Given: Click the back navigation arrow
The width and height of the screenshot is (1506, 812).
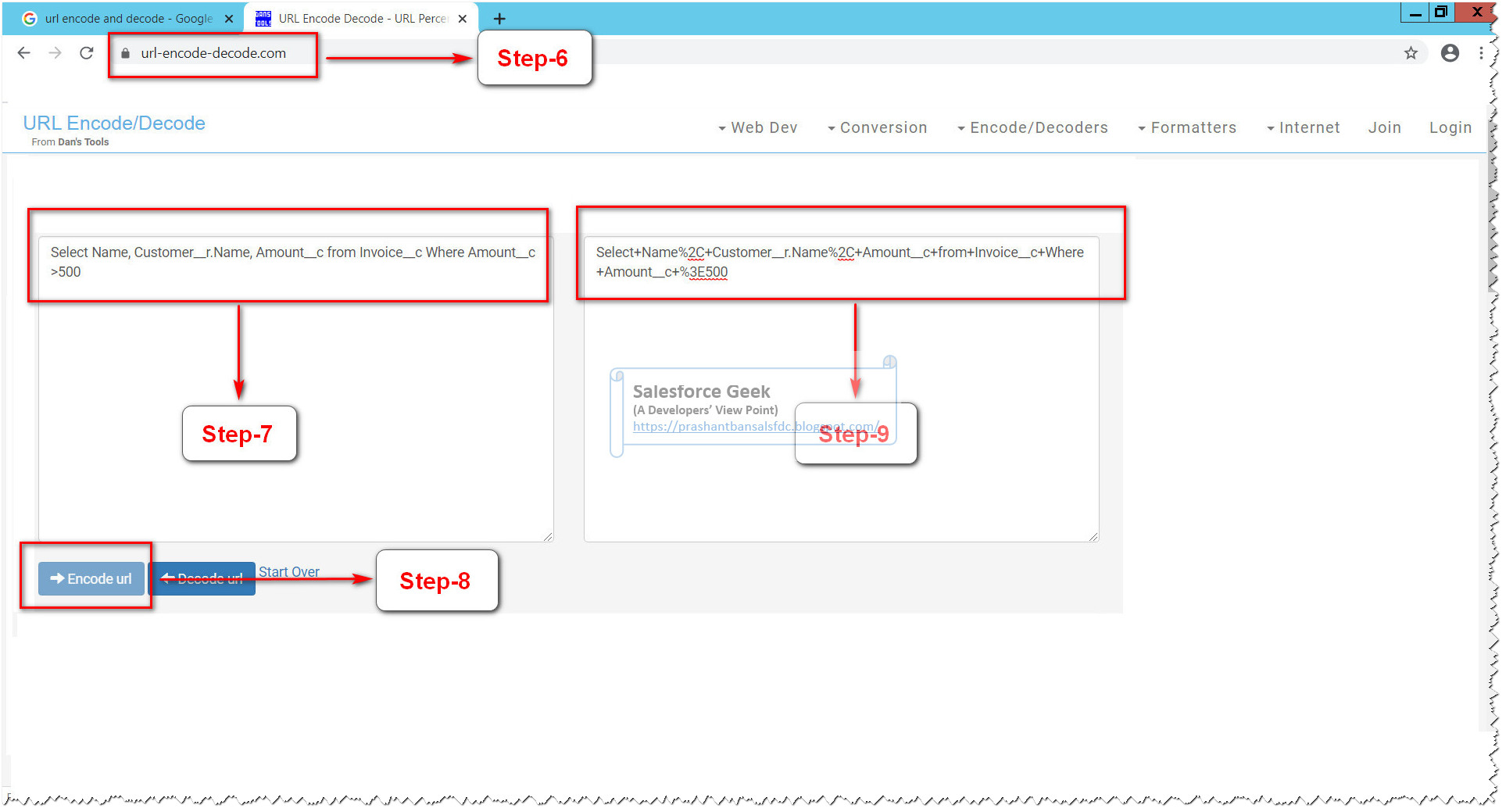Looking at the screenshot, I should (x=23, y=52).
